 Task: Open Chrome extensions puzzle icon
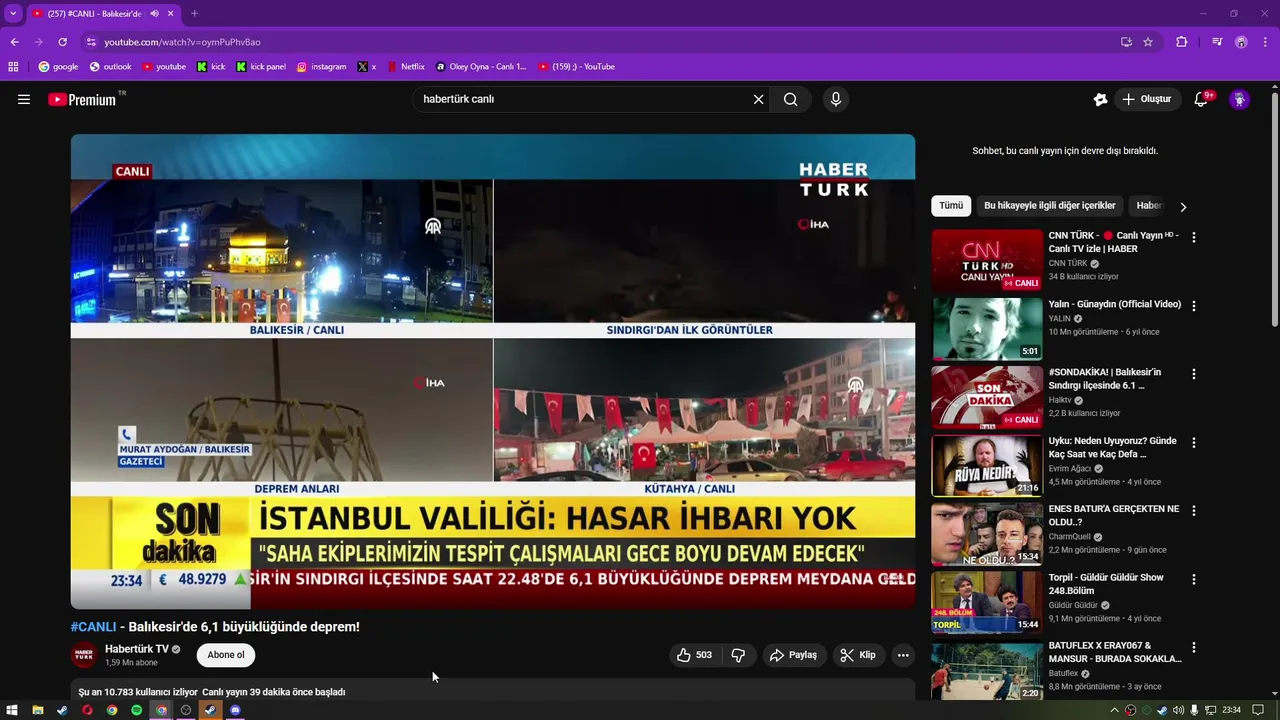coord(1181,42)
